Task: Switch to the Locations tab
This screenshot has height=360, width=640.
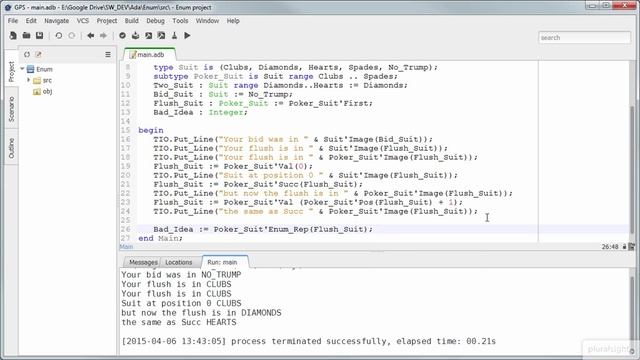Action: [x=179, y=262]
